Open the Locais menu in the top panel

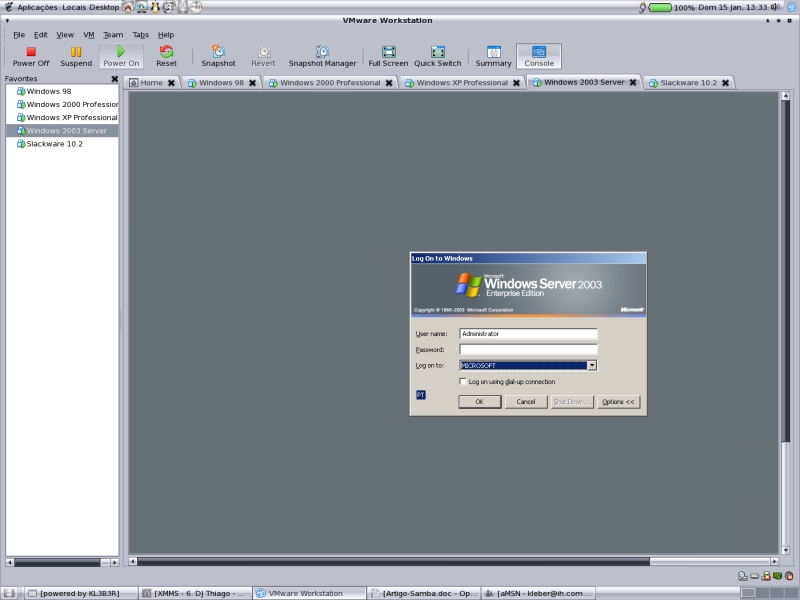[x=74, y=7]
